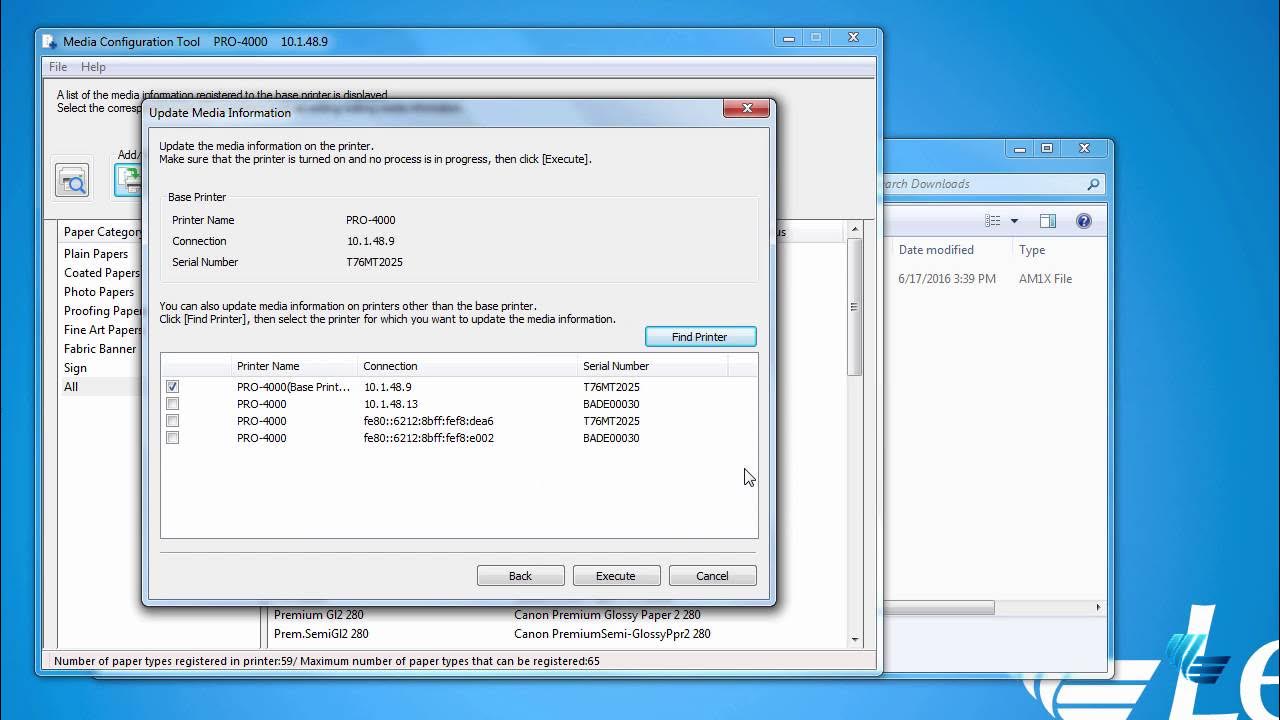Select the Plain Papers category

click(x=96, y=254)
